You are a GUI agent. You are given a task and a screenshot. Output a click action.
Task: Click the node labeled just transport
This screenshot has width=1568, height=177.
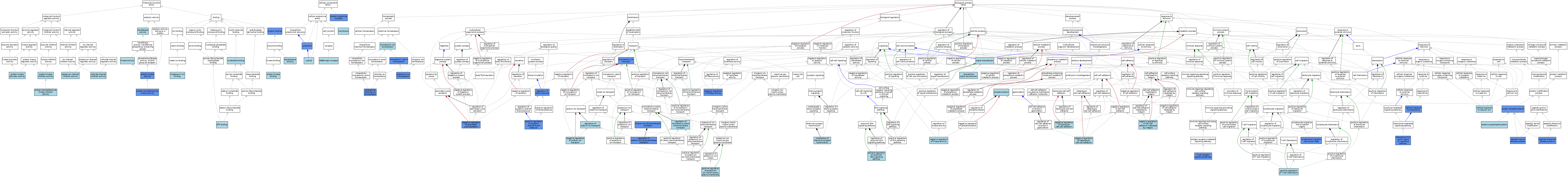[x=633, y=46]
